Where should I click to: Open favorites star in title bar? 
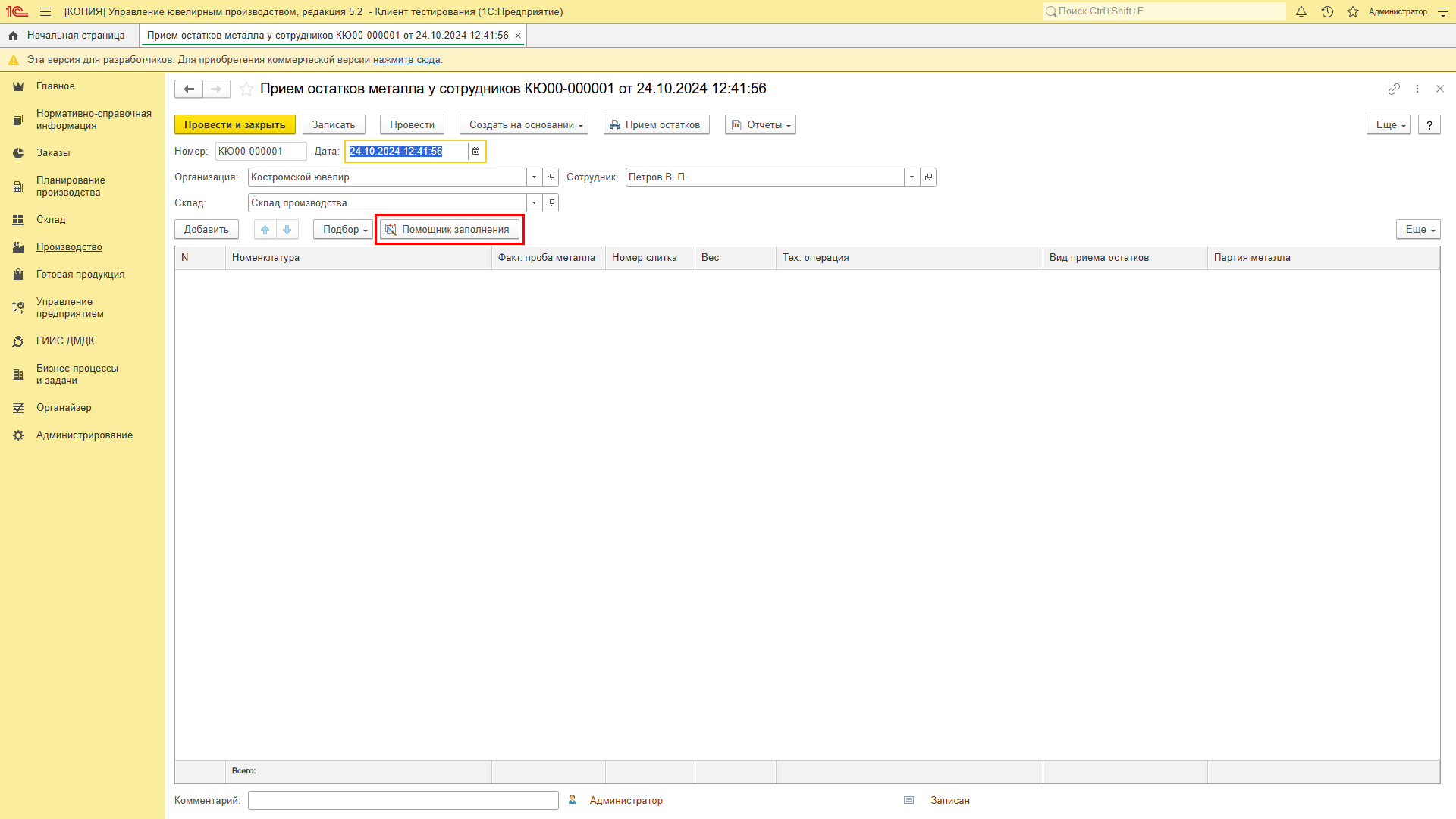pos(1353,11)
